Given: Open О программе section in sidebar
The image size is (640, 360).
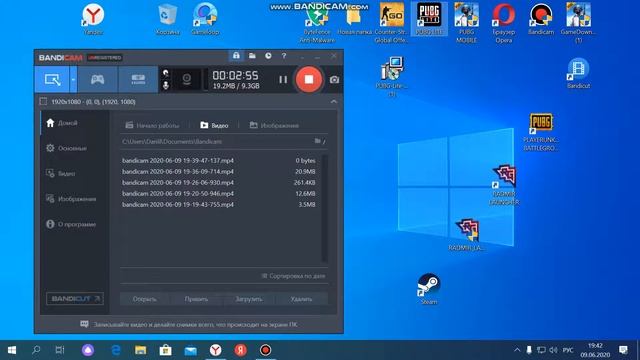Looking at the screenshot, I should (71, 224).
